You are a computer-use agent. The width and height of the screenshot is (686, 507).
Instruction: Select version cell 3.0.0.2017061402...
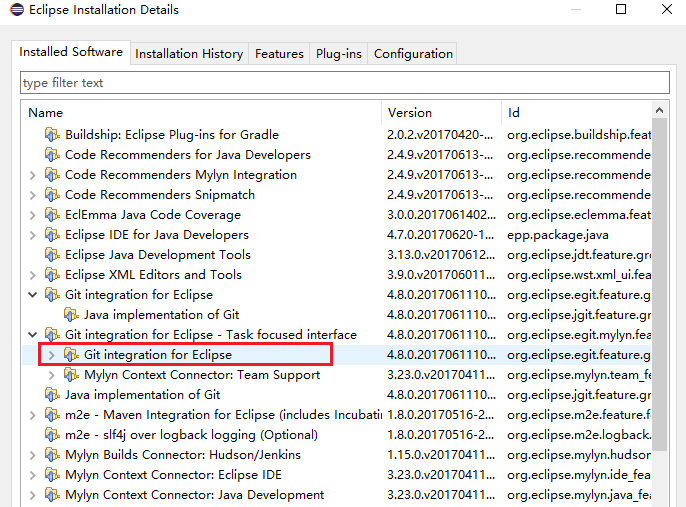(441, 215)
